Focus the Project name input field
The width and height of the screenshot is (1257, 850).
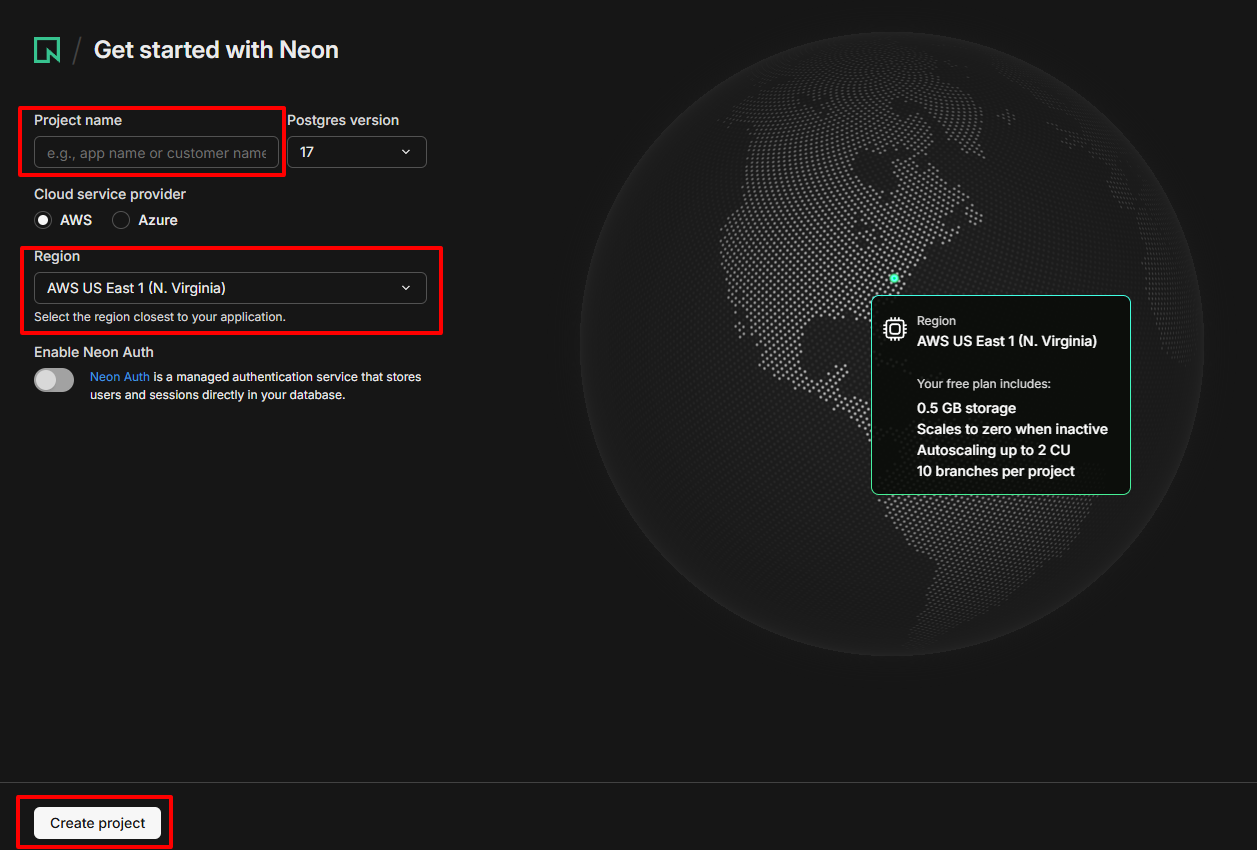click(156, 152)
